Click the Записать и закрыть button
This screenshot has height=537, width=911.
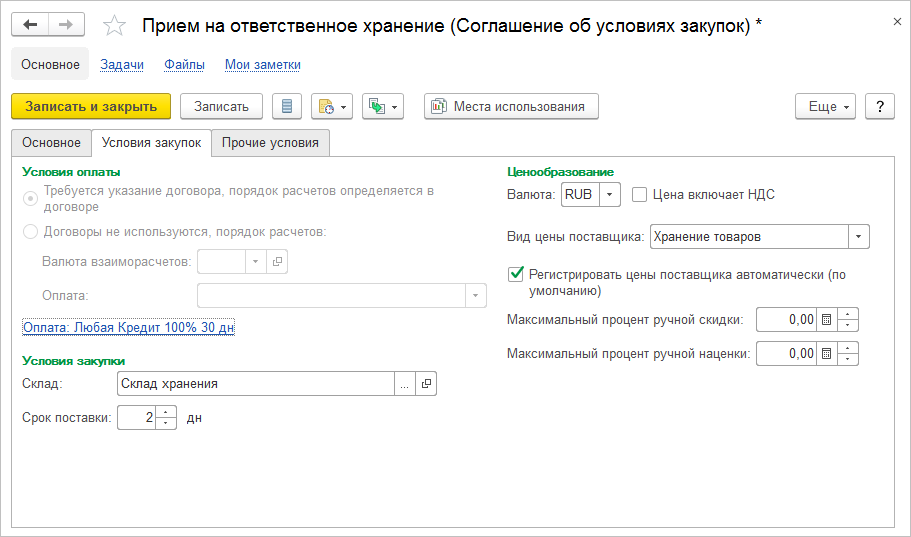91,106
